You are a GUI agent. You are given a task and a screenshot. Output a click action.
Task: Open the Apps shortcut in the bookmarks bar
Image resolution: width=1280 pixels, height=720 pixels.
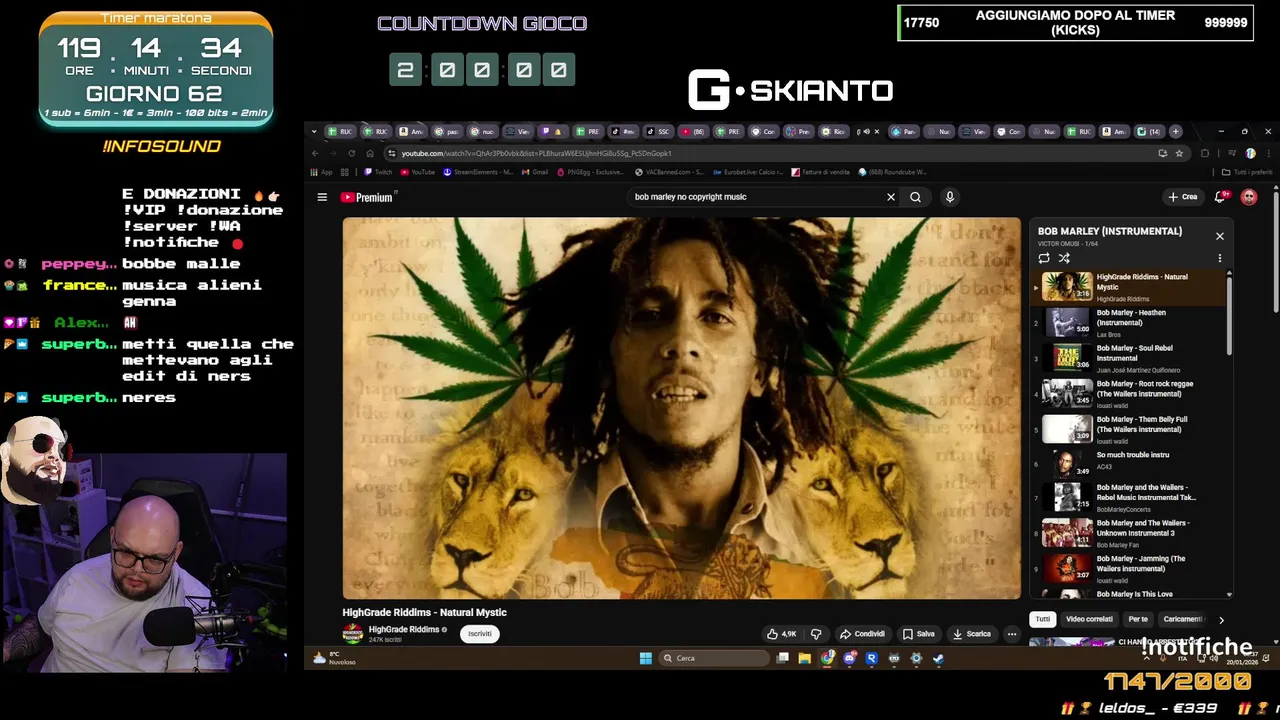[x=321, y=172]
